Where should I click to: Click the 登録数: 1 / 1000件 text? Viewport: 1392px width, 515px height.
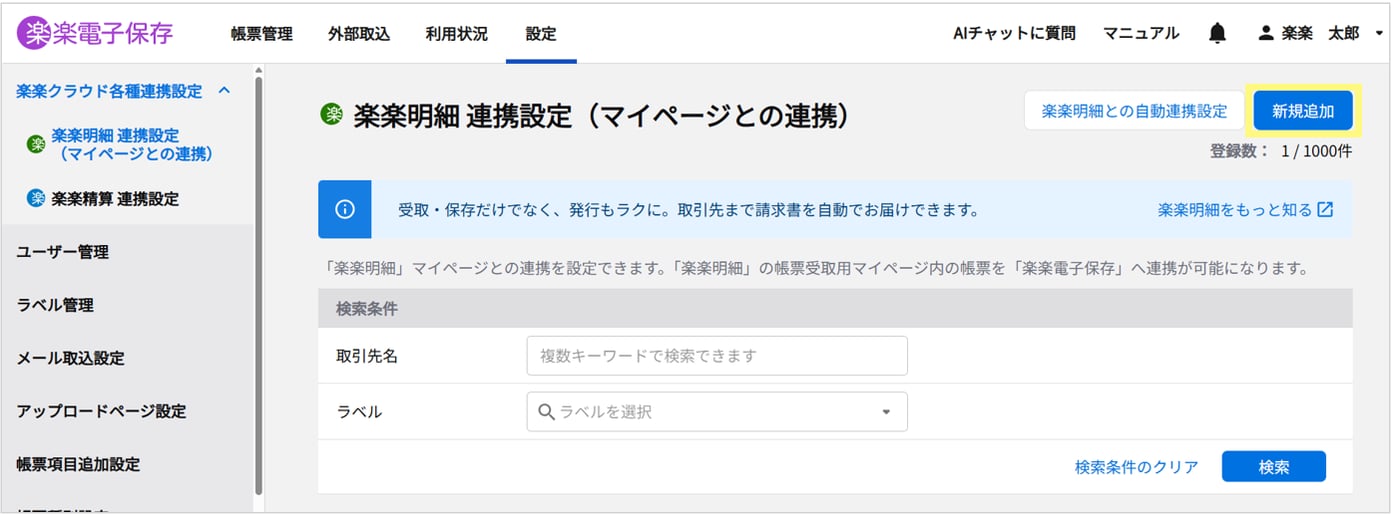tap(1281, 151)
